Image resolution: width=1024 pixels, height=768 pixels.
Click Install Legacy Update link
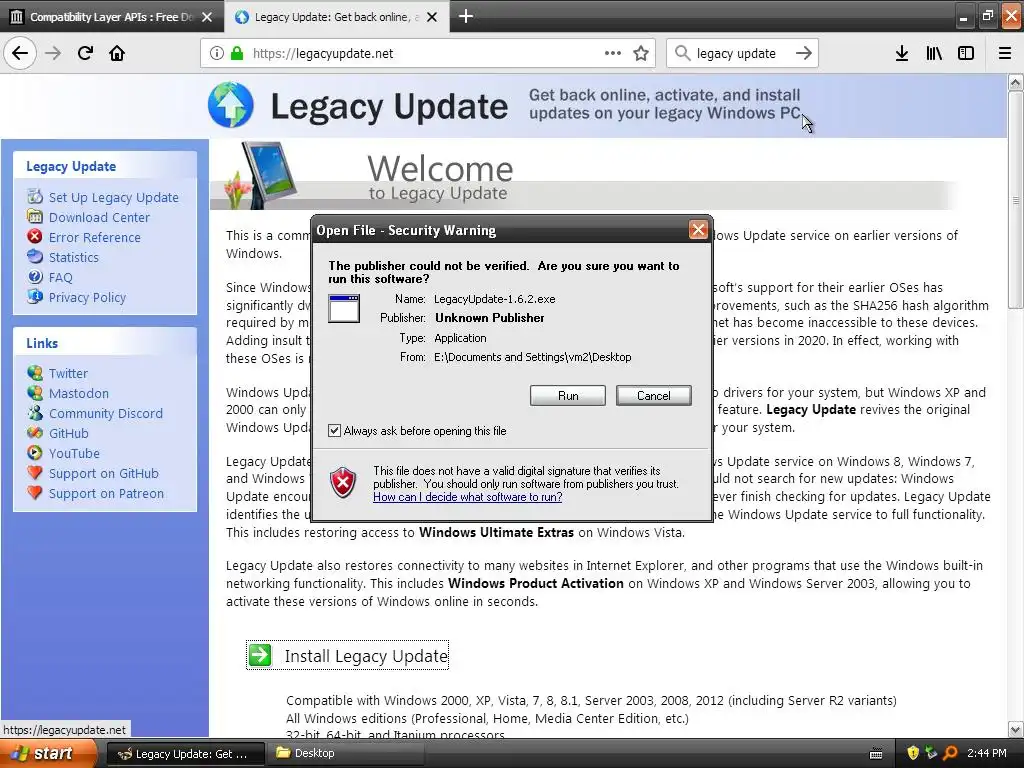[x=366, y=656]
